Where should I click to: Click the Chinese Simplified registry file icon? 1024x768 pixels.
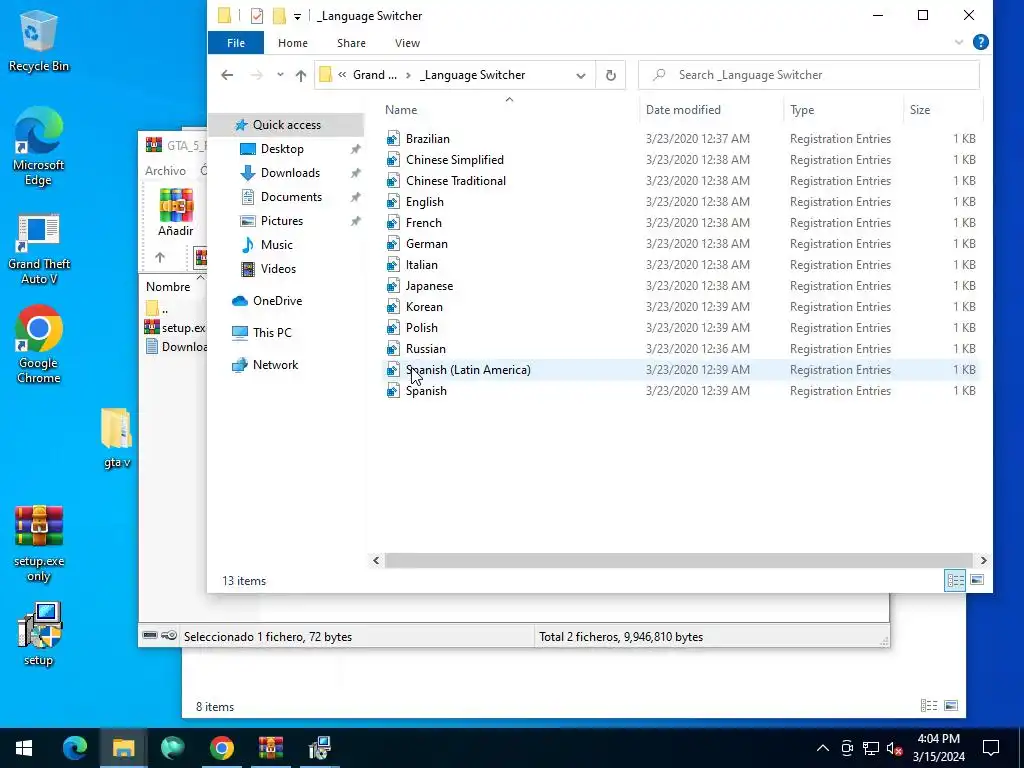coord(392,159)
